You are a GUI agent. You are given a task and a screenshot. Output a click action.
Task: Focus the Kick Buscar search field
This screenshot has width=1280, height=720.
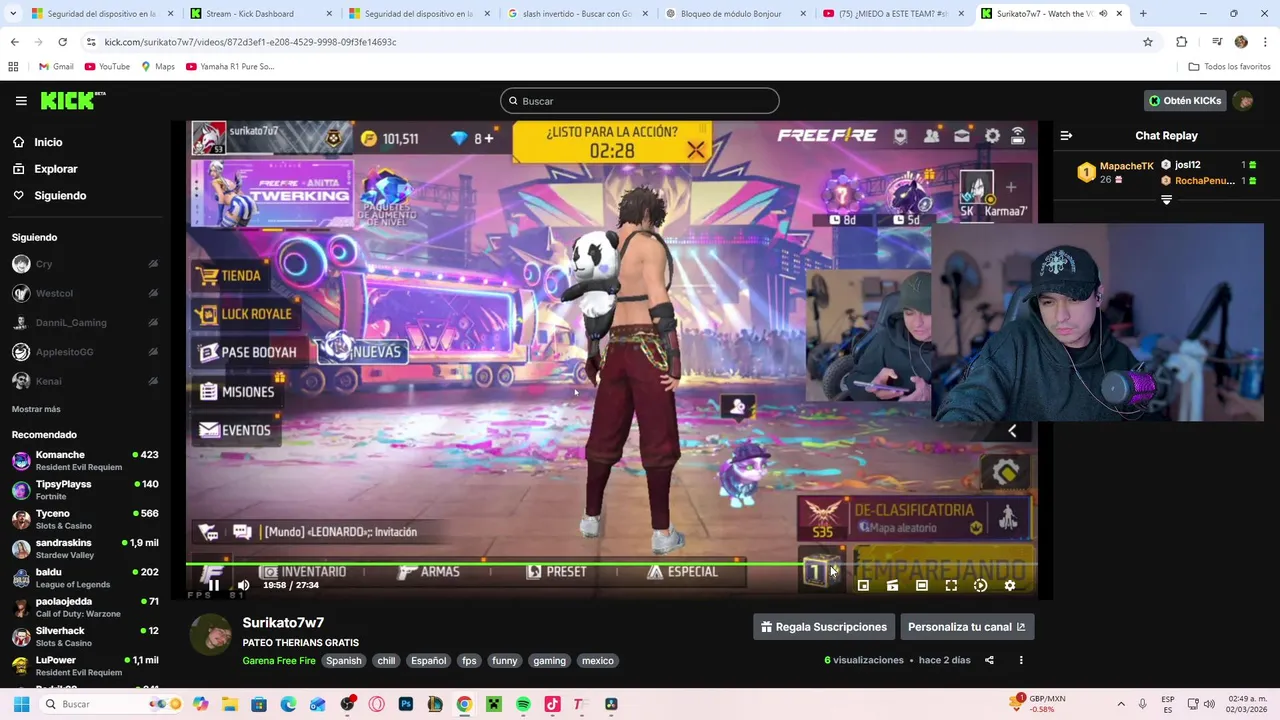(x=640, y=101)
